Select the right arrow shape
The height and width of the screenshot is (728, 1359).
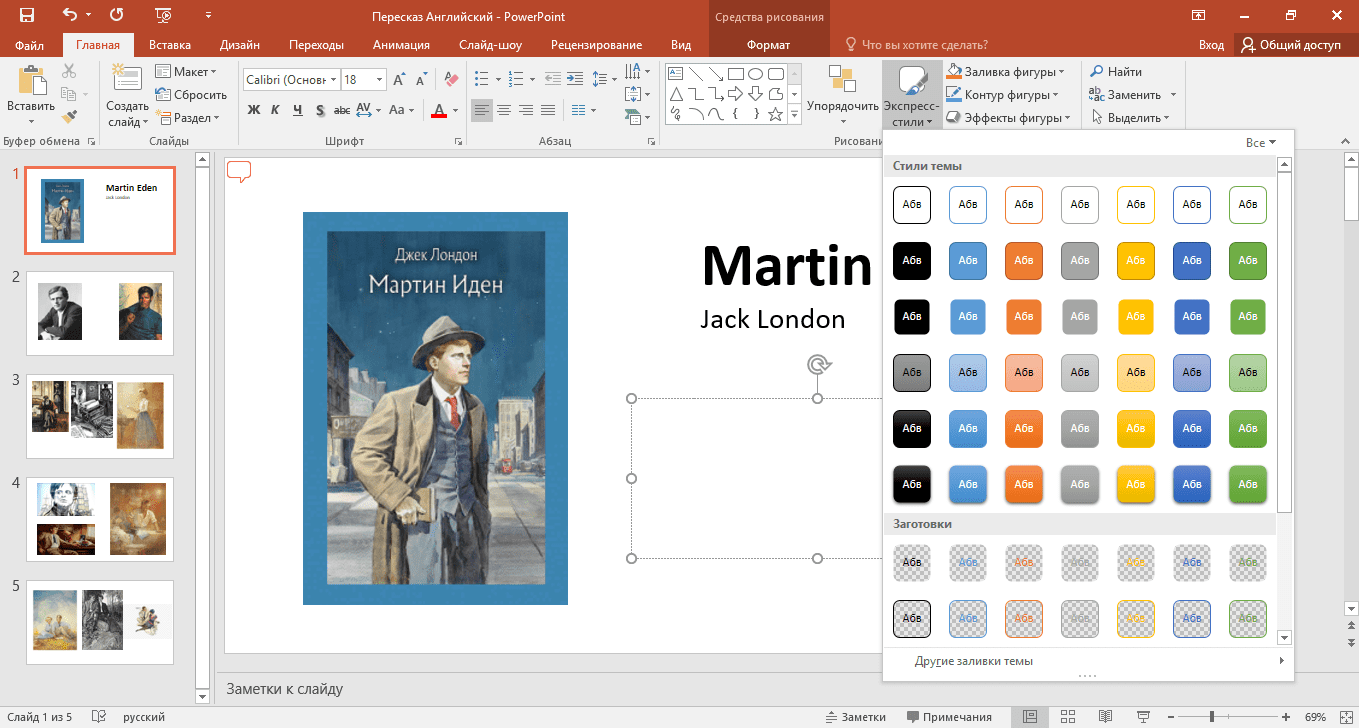pyautogui.click(x=735, y=94)
